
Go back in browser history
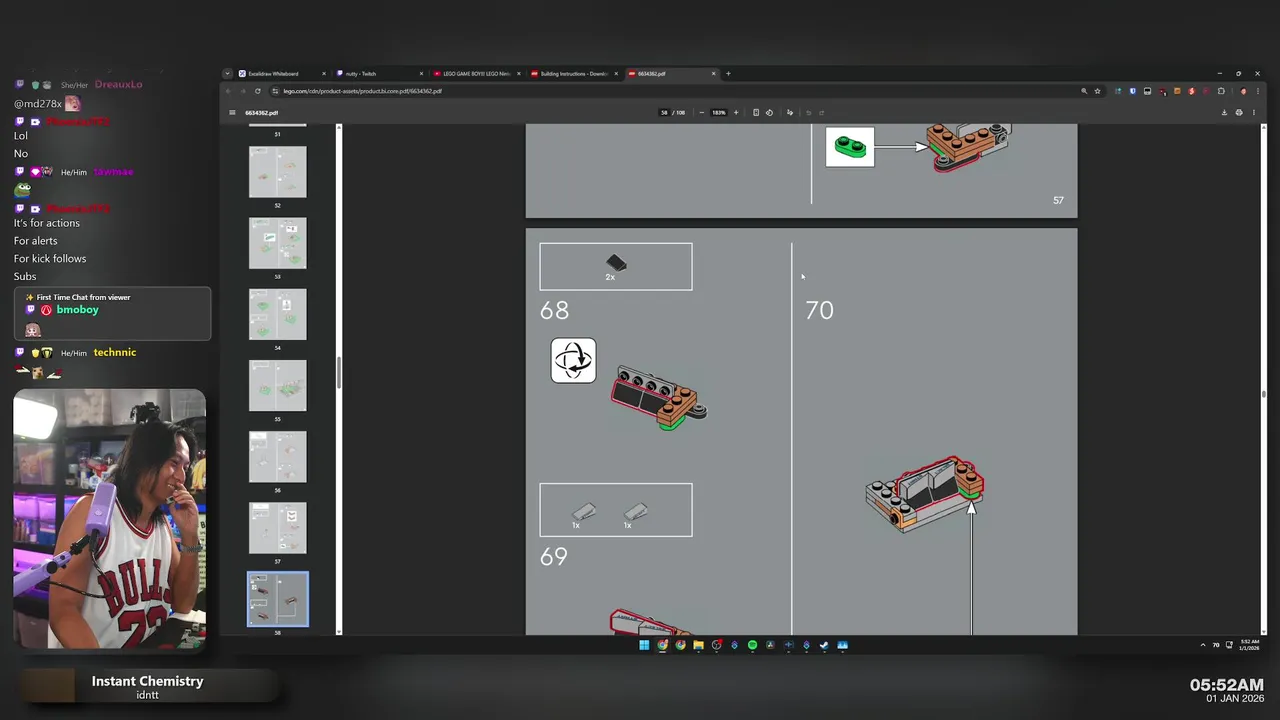pyautogui.click(x=228, y=91)
